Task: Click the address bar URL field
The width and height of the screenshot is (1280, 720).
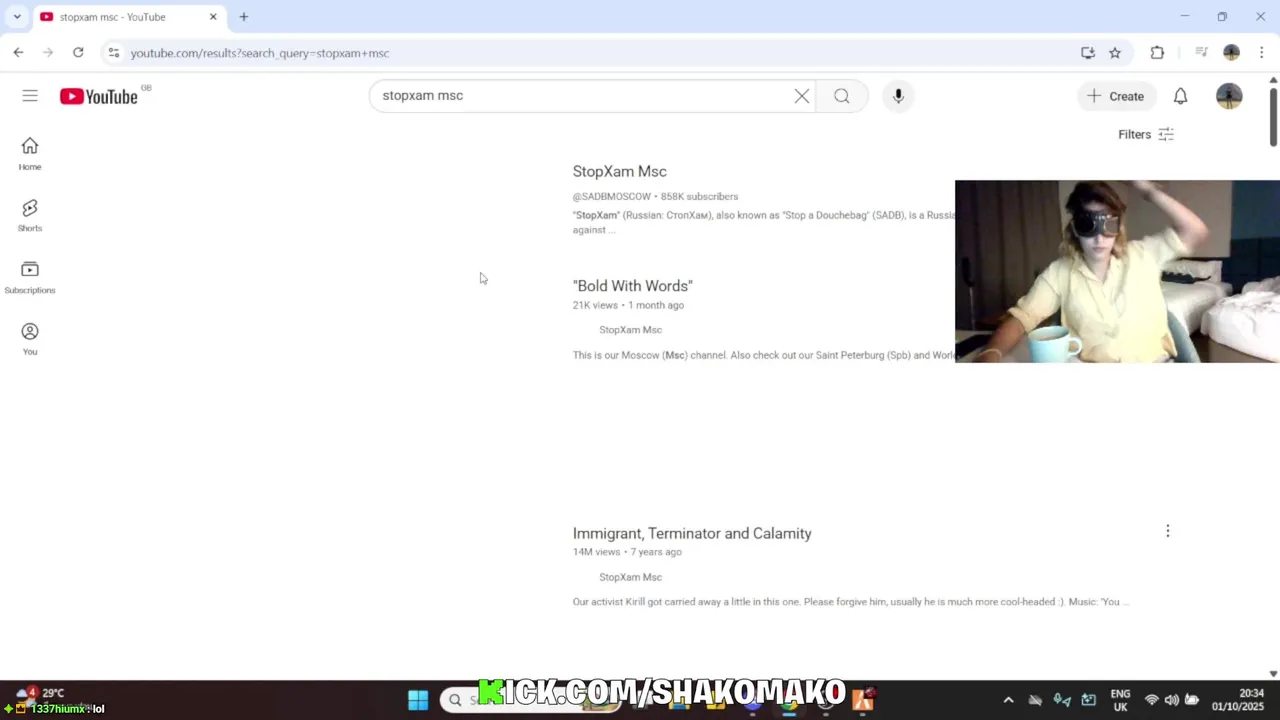Action: click(x=600, y=53)
